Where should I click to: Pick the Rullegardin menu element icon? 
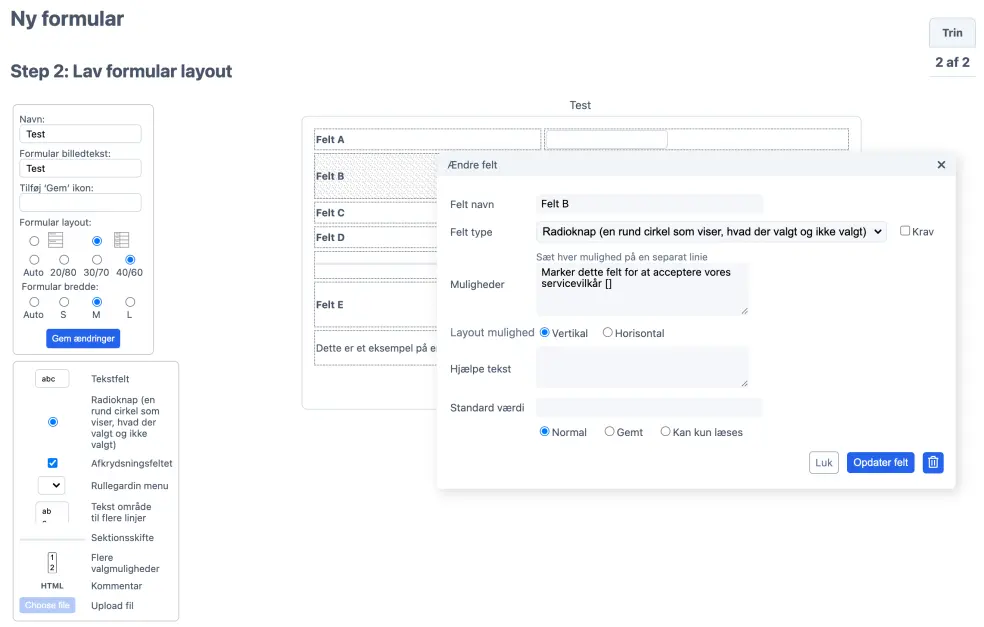click(x=51, y=486)
